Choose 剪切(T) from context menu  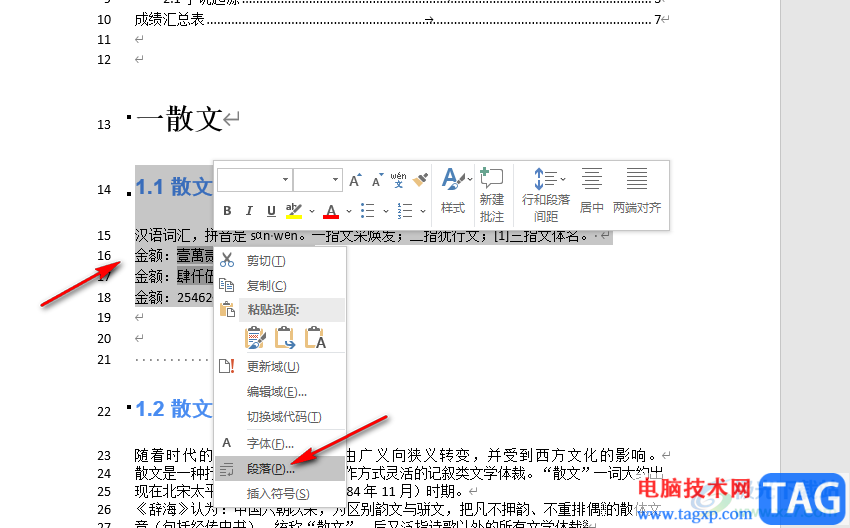point(280,261)
